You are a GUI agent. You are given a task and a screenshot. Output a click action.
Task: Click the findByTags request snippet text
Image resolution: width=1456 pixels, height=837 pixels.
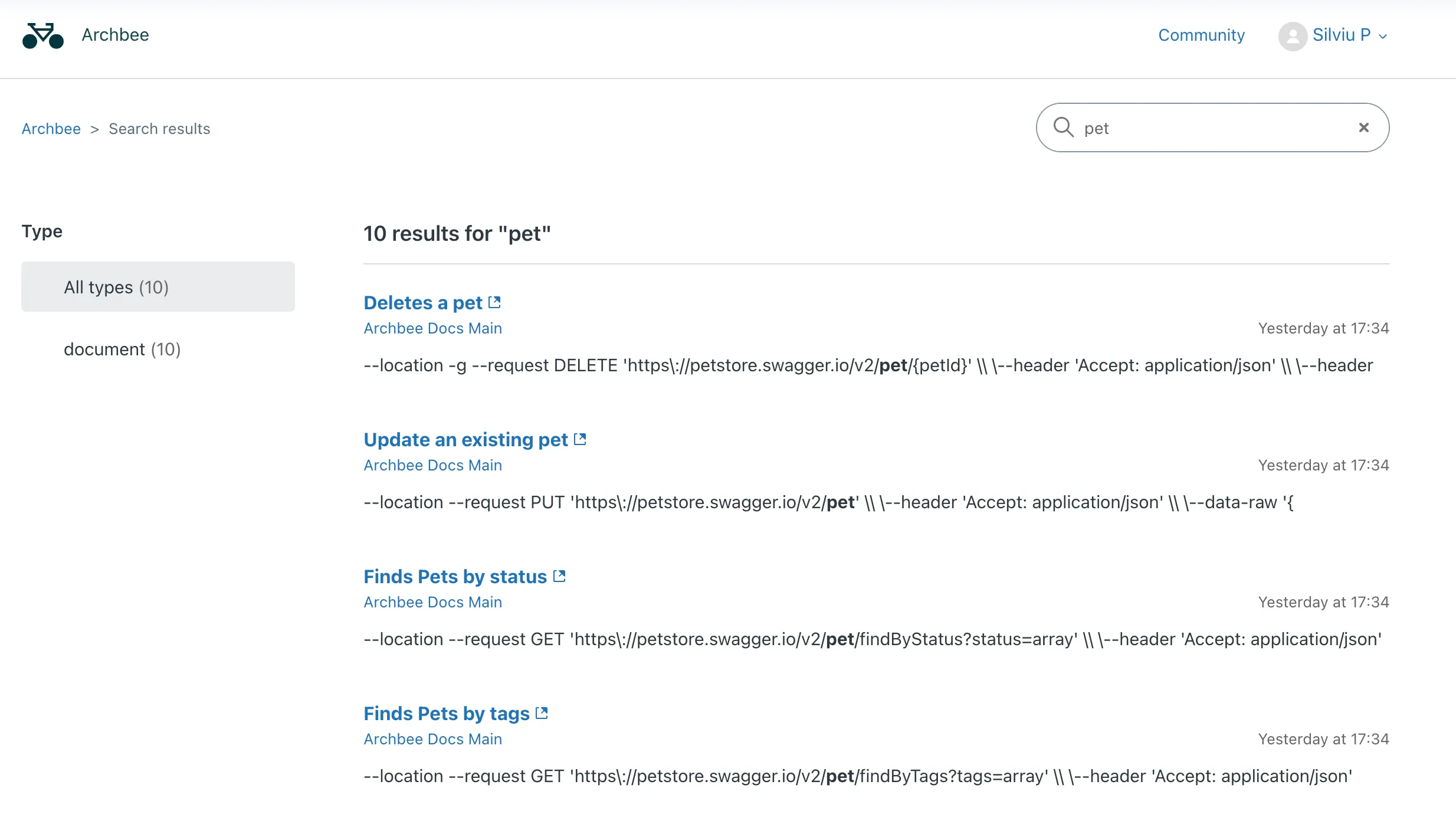click(x=858, y=776)
